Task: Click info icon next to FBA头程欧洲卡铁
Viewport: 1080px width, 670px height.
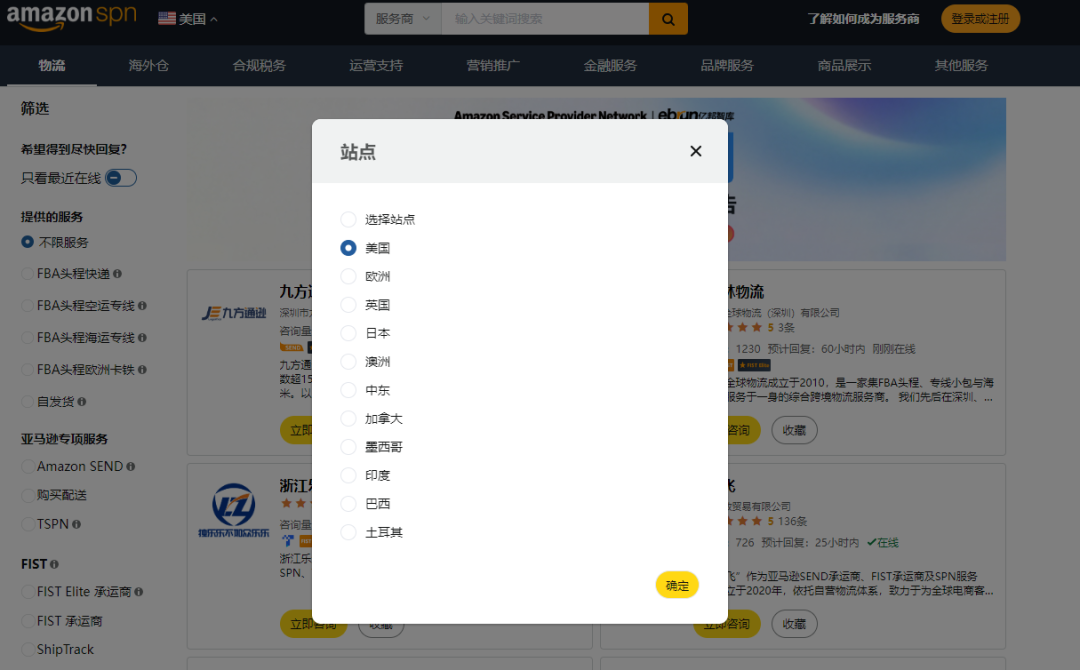Action: pyautogui.click(x=142, y=370)
